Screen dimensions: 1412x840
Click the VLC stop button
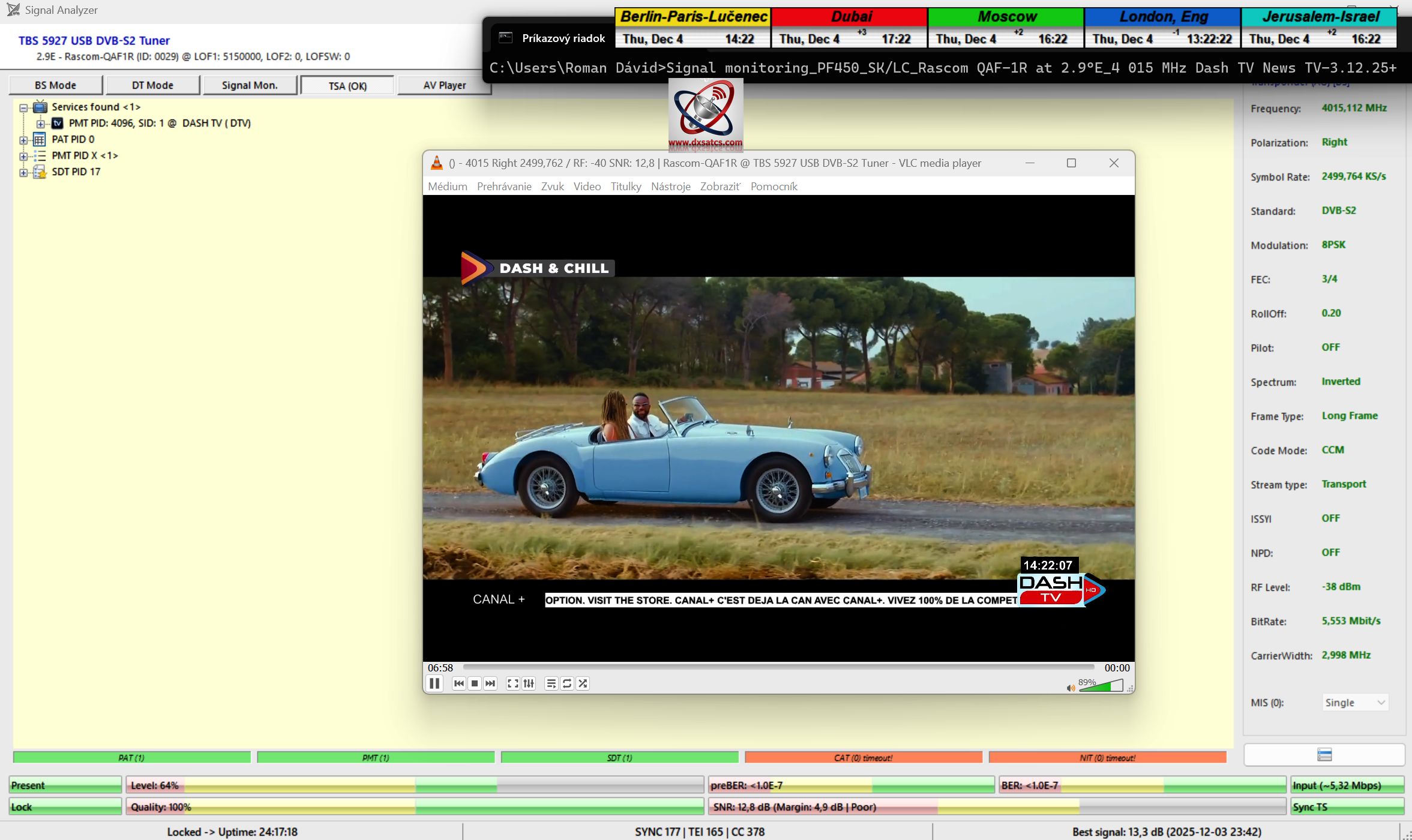click(x=475, y=683)
